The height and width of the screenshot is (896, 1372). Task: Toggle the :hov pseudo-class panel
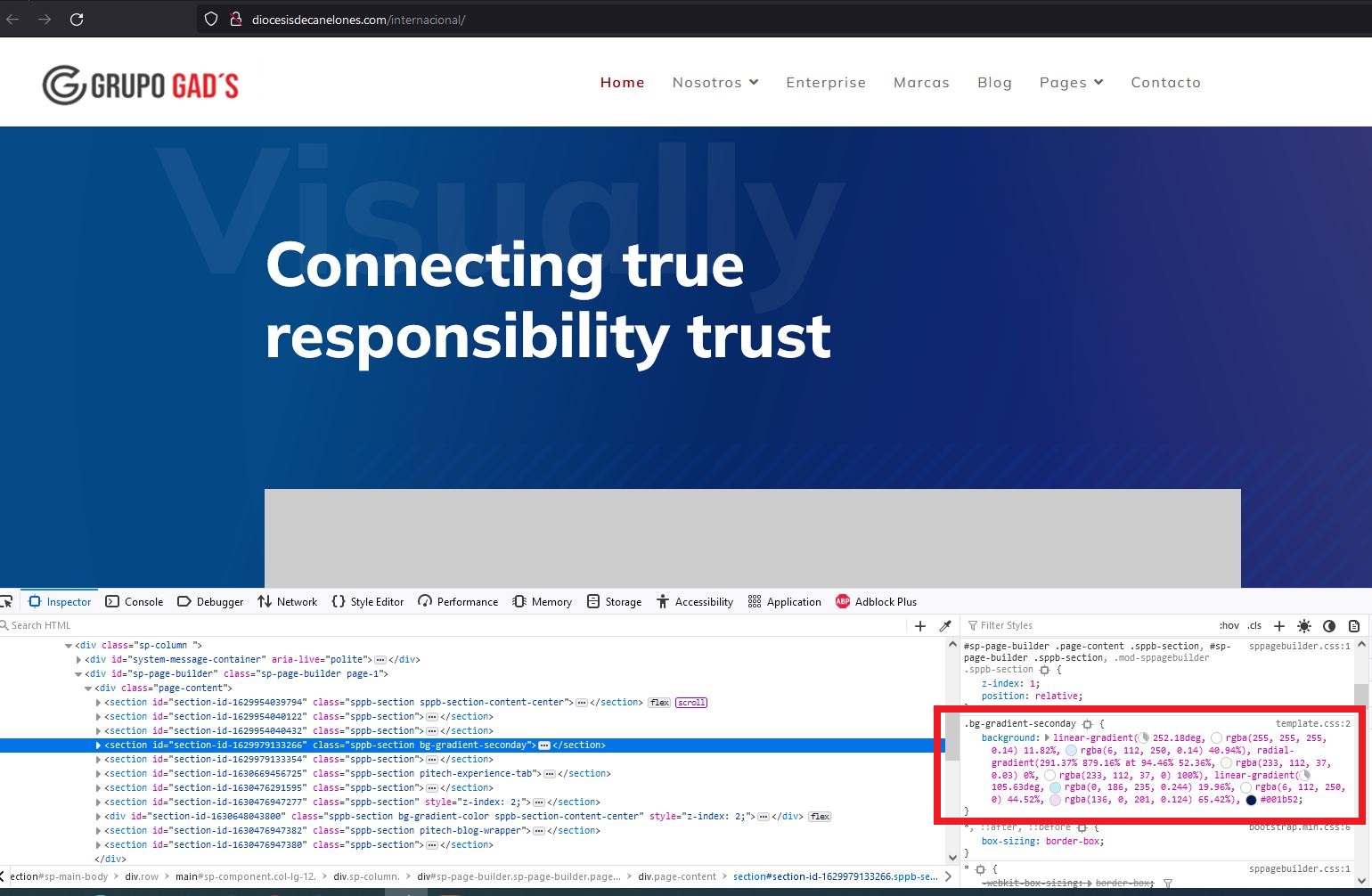point(1229,625)
